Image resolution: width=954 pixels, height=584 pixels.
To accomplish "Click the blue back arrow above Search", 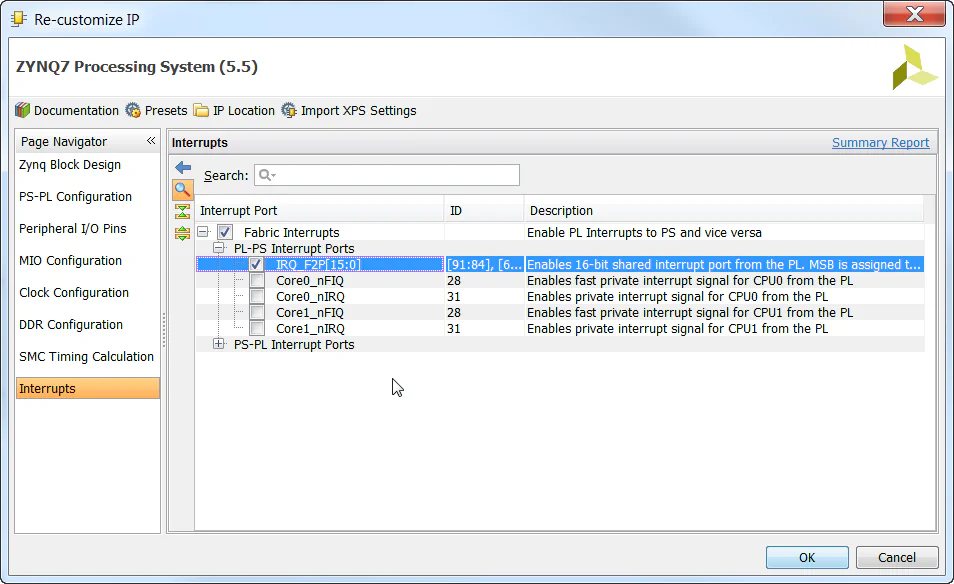I will pyautogui.click(x=181, y=167).
